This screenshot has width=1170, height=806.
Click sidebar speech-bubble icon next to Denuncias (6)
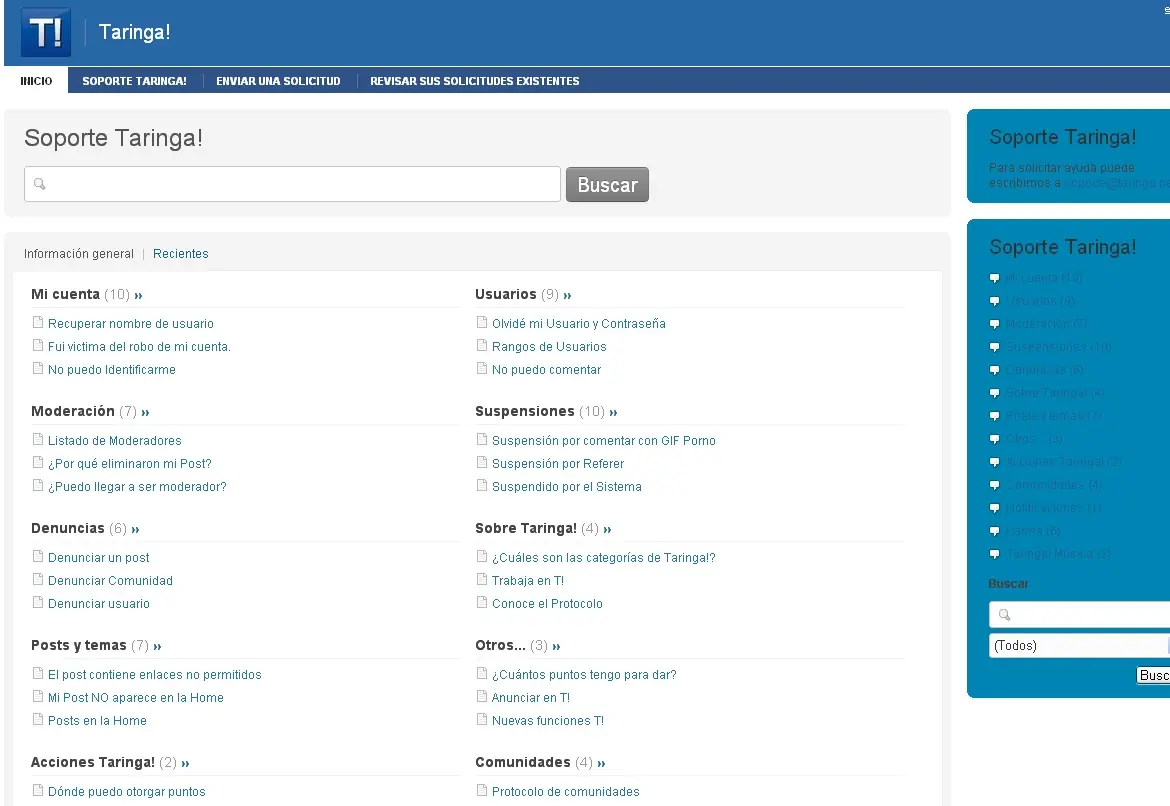[x=995, y=370]
